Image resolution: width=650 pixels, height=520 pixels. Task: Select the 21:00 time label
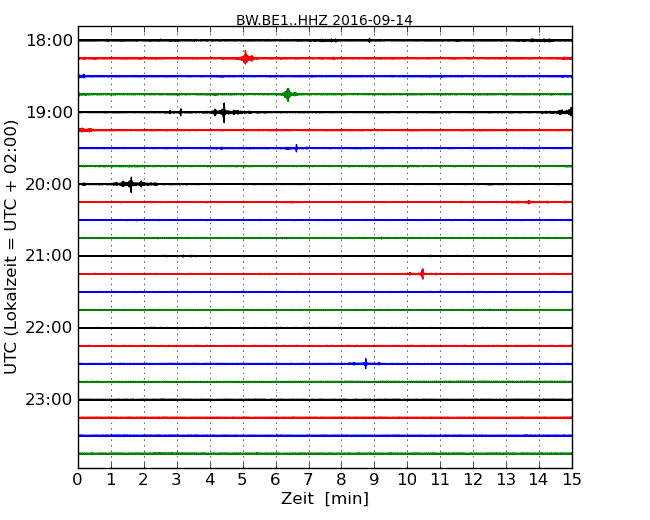pyautogui.click(x=49, y=256)
